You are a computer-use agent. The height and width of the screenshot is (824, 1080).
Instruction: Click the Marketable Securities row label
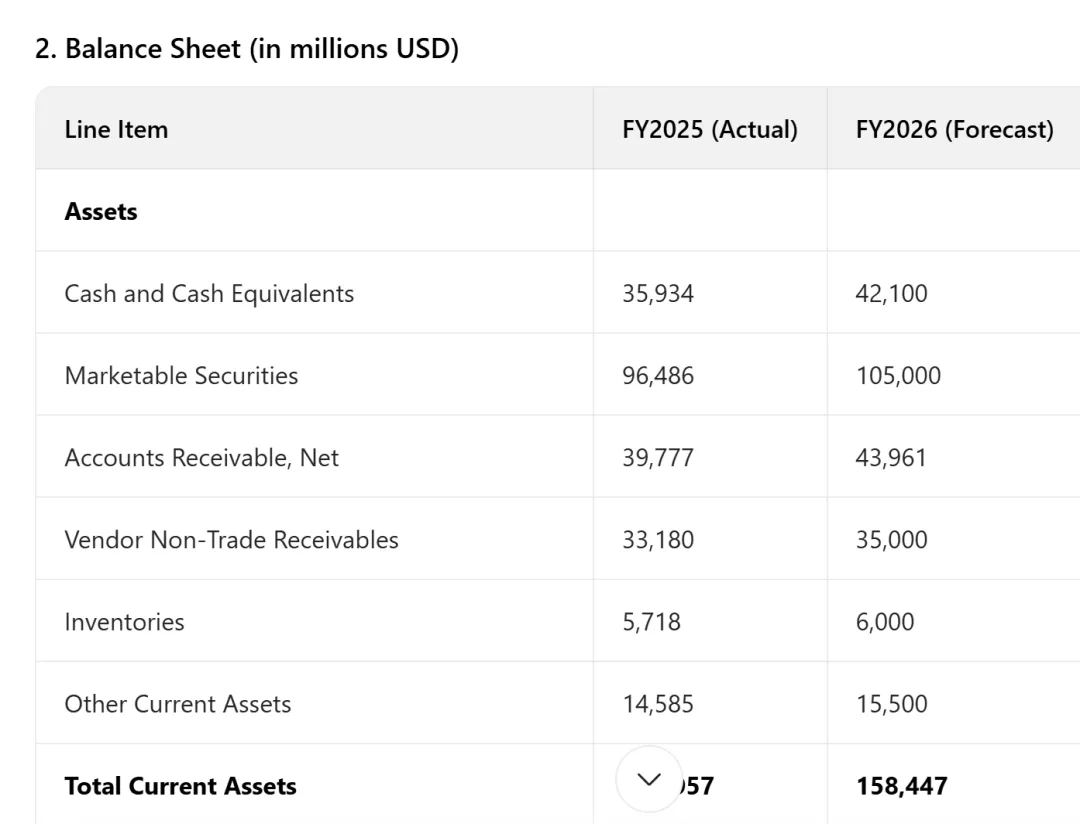[181, 375]
